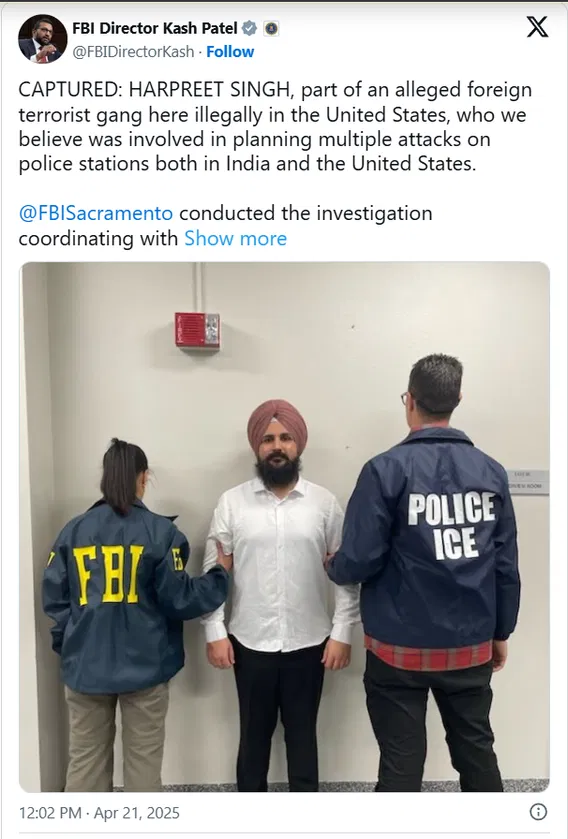568x839 pixels.
Task: Click the yellow FBI lettering in the photo
Action: [x=108, y=574]
